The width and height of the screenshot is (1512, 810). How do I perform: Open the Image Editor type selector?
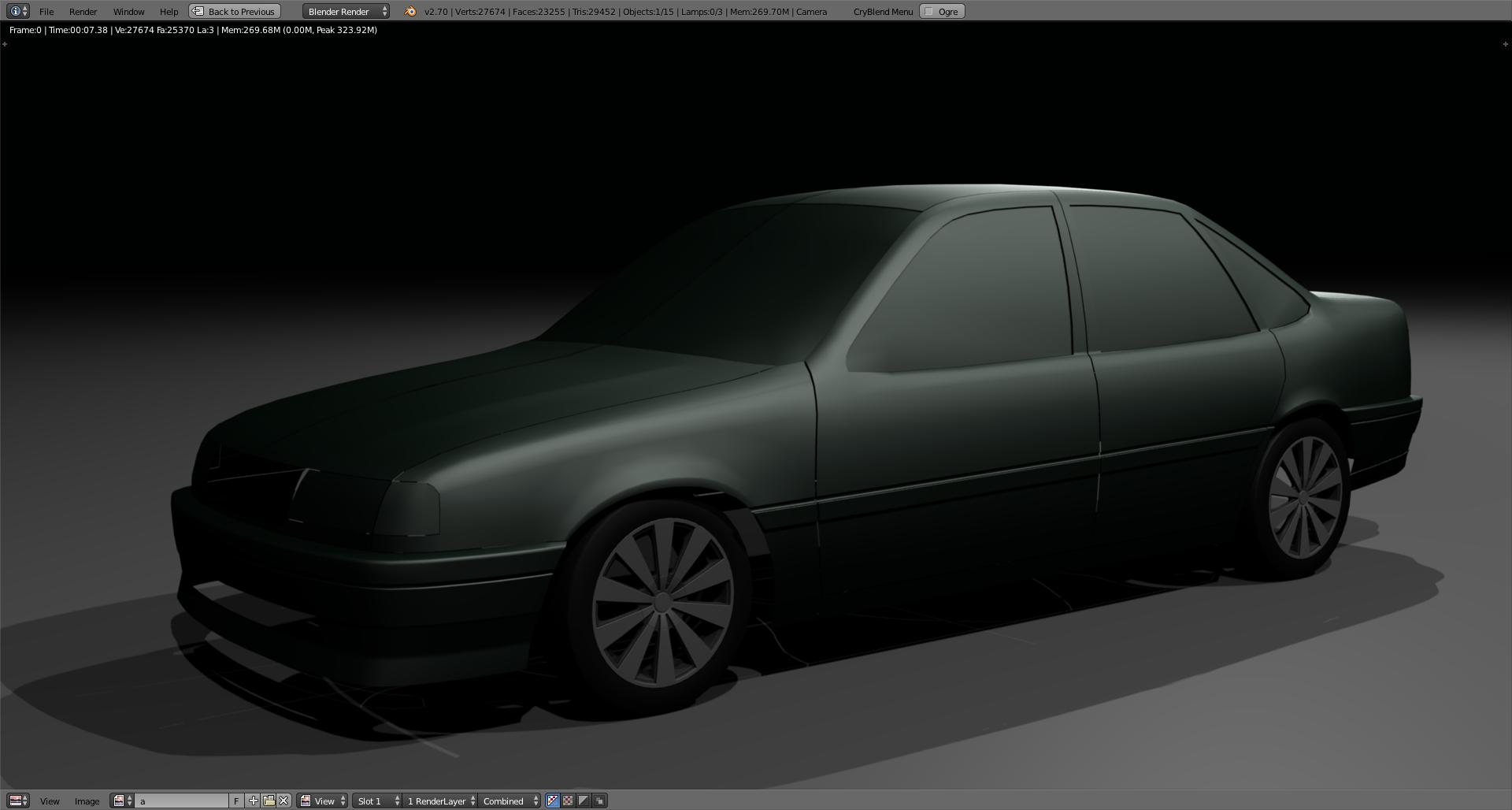(x=18, y=801)
